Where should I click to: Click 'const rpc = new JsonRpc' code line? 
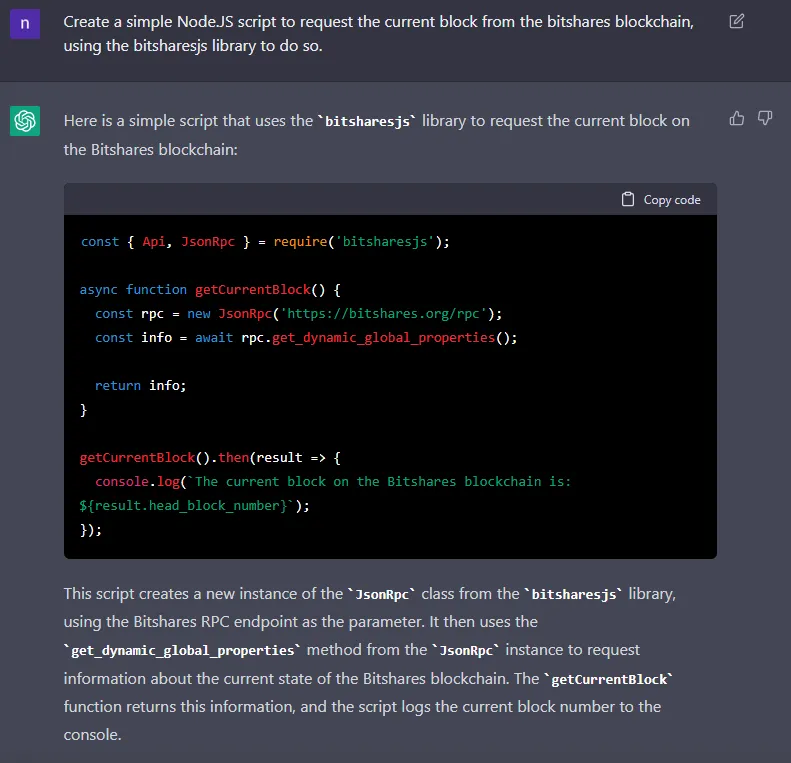[299, 314]
